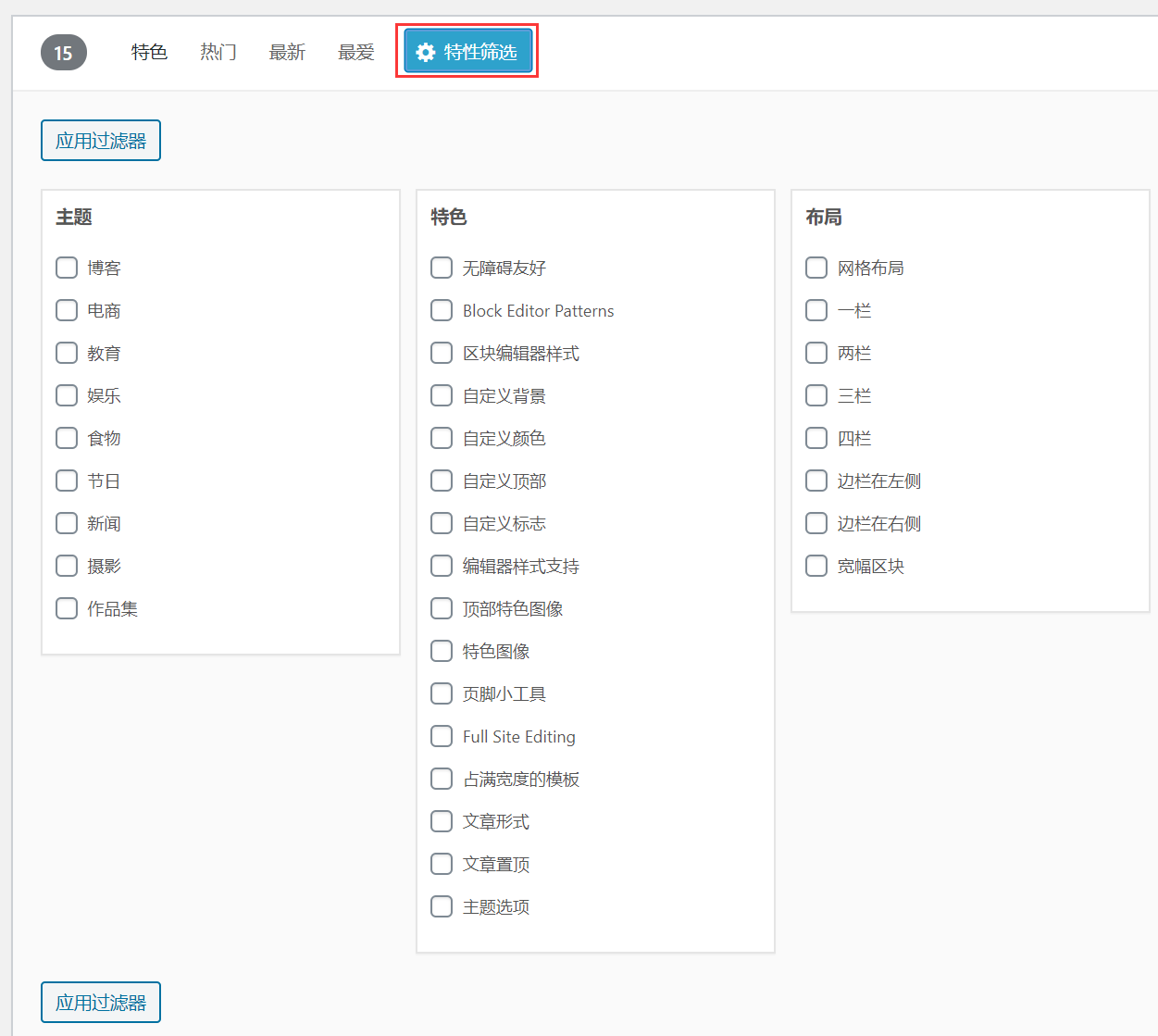Switch to the 特色 tab
The height and width of the screenshot is (1036, 1158).
149,52
